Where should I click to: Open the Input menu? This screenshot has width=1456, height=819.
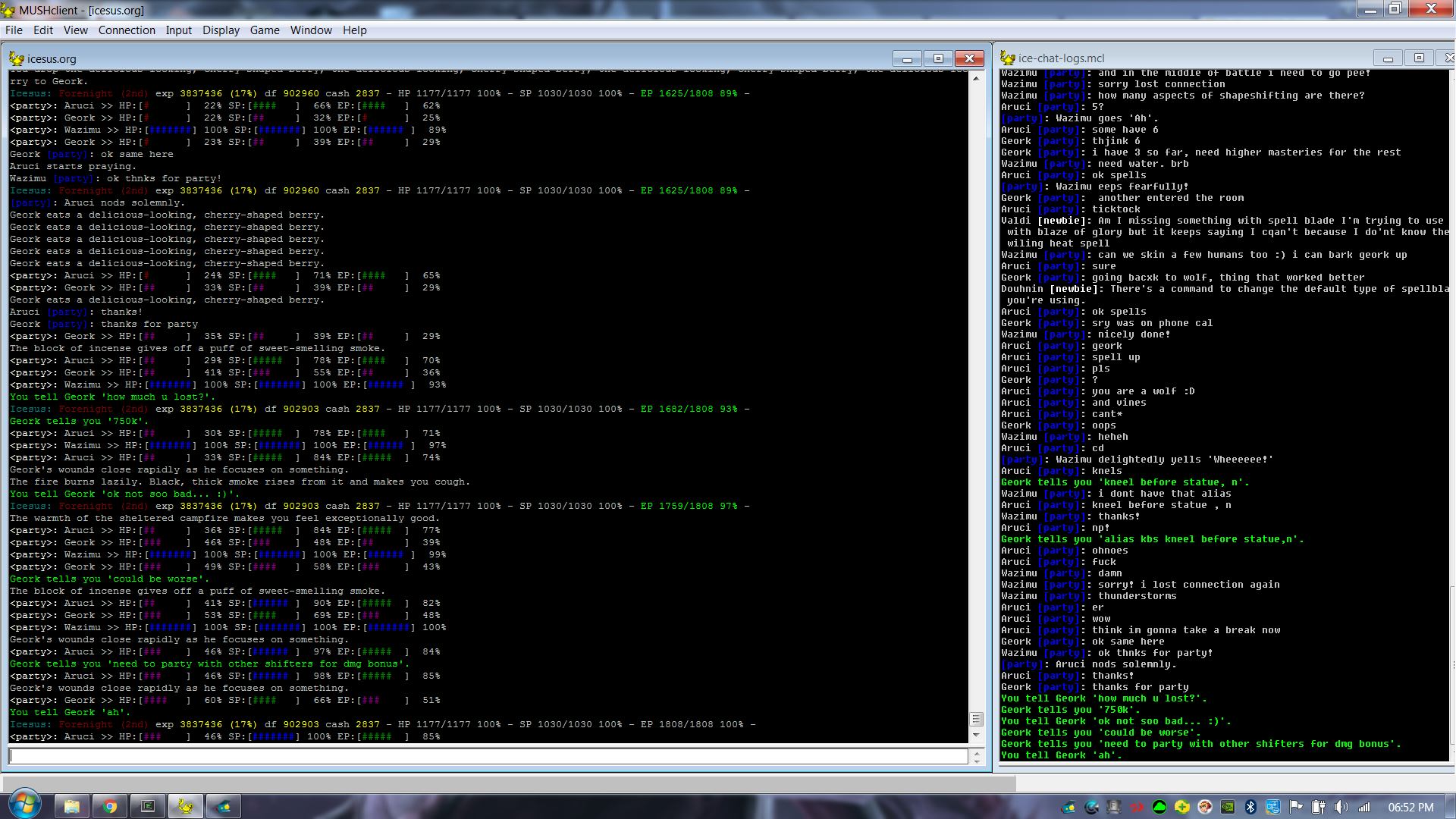point(179,30)
